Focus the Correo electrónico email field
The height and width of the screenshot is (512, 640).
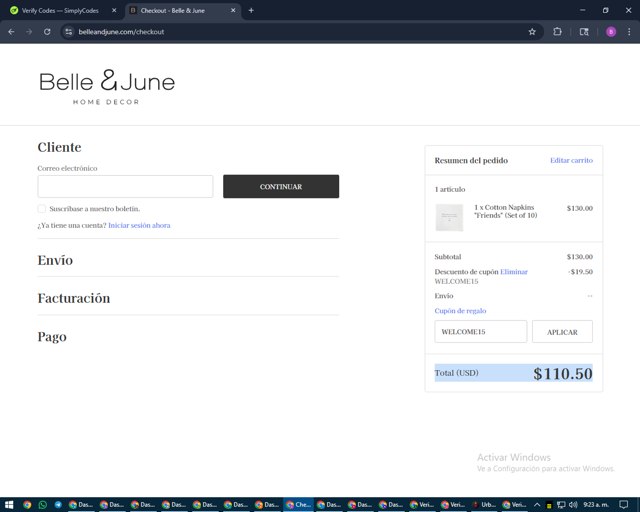click(x=125, y=187)
